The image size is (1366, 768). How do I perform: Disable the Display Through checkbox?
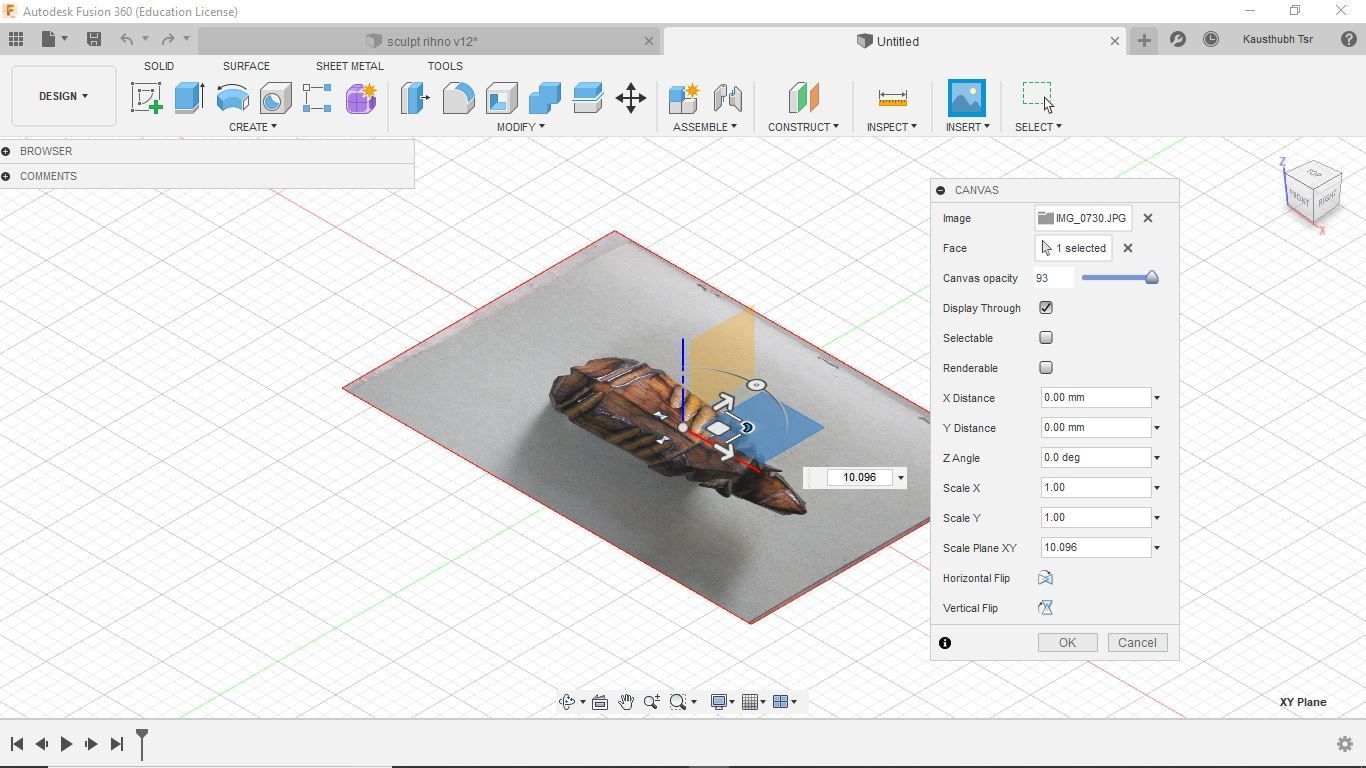pos(1045,308)
